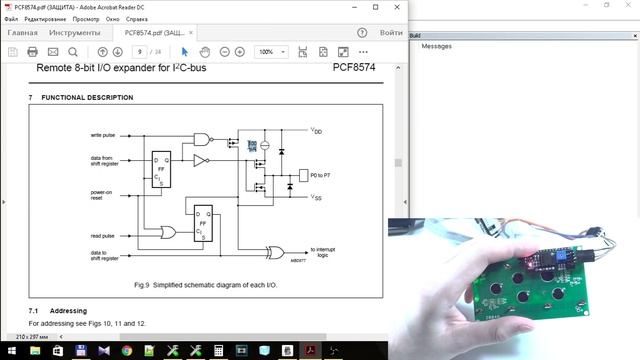Send file by email envelope icon
The image size is (640, 360).
[53, 52]
